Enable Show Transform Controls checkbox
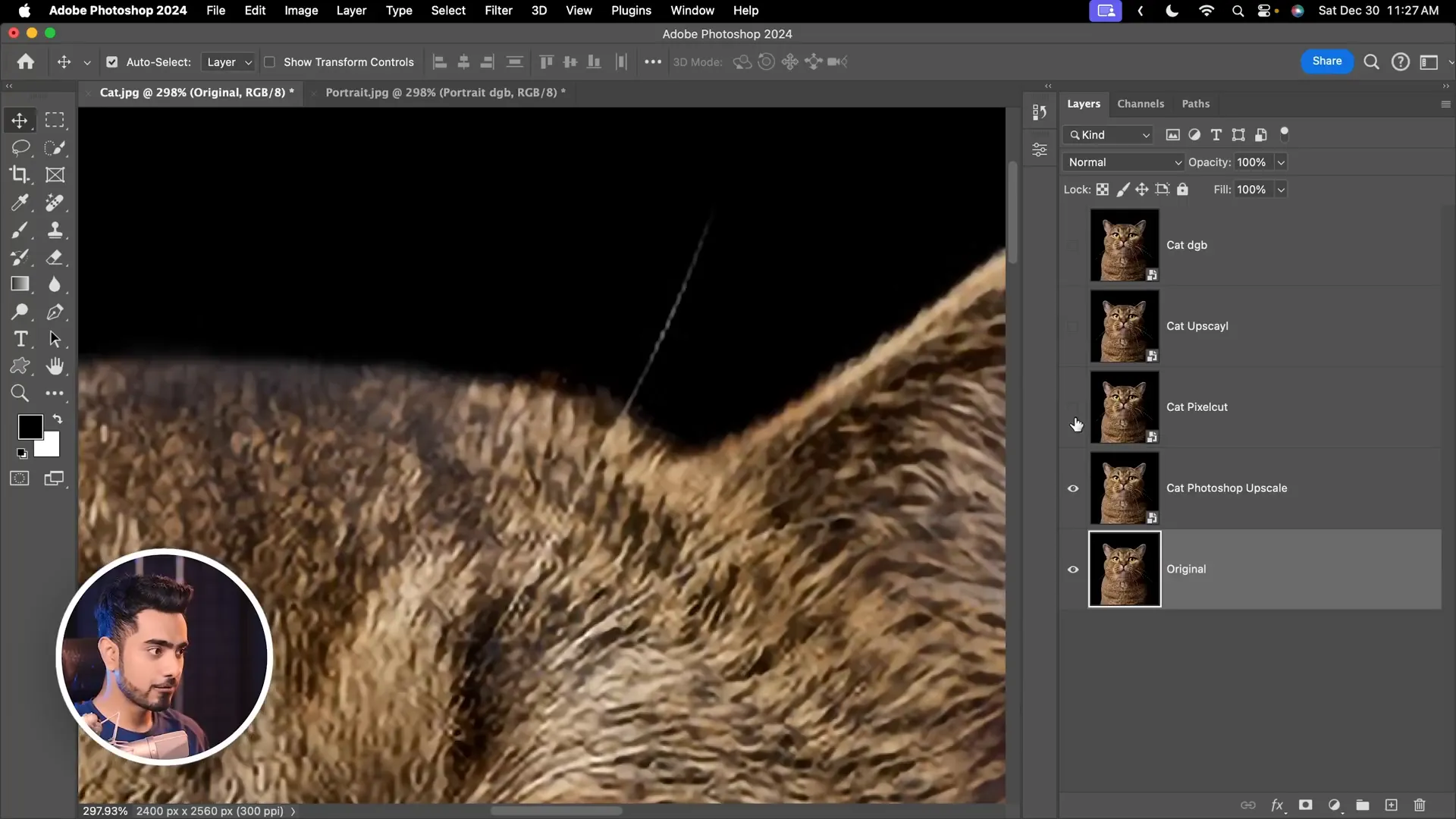The height and width of the screenshot is (819, 1456). coord(269,62)
